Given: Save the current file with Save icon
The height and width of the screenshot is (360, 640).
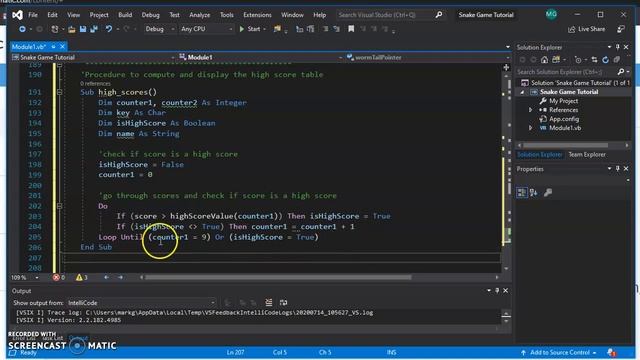Looking at the screenshot, I should pyautogui.click(x=83, y=29).
